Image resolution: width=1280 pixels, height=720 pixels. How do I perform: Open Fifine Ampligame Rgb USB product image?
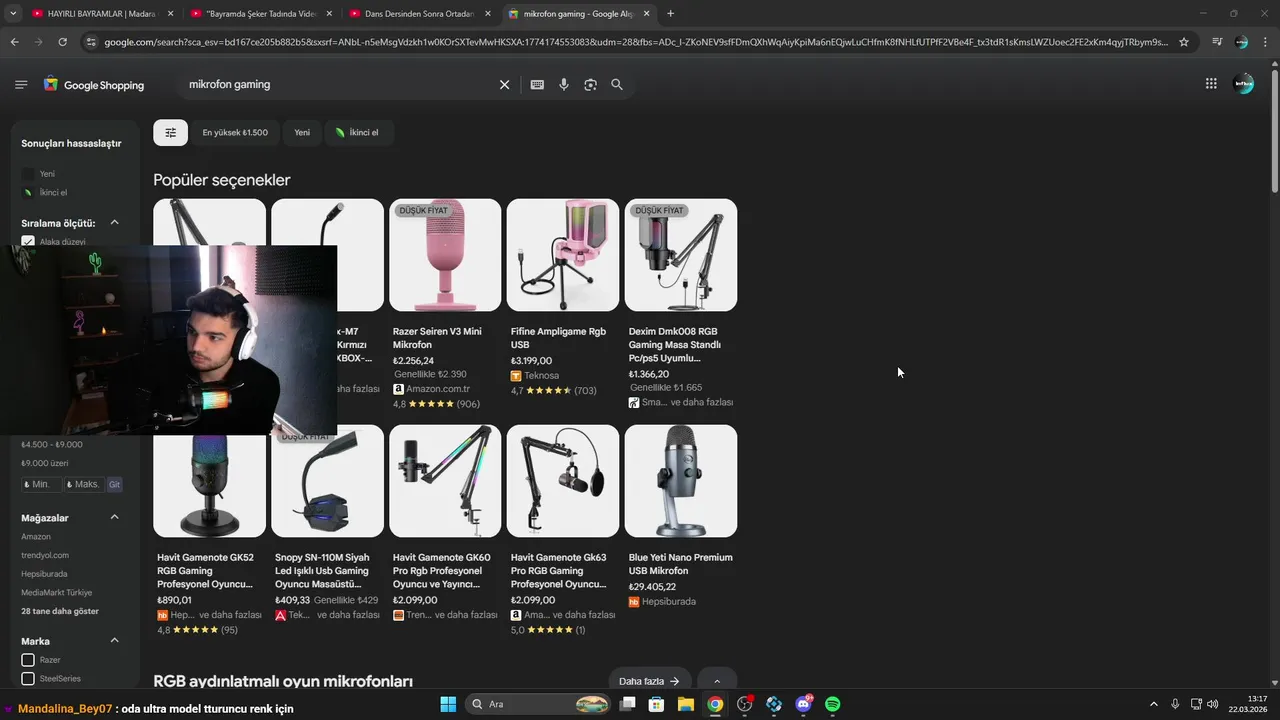pos(563,255)
